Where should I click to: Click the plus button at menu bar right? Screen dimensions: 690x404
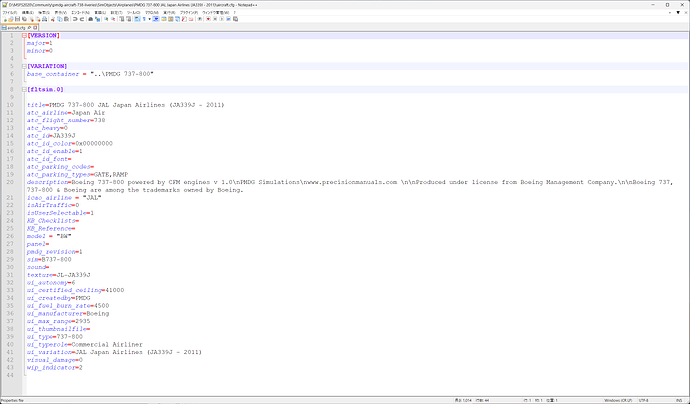point(669,12)
